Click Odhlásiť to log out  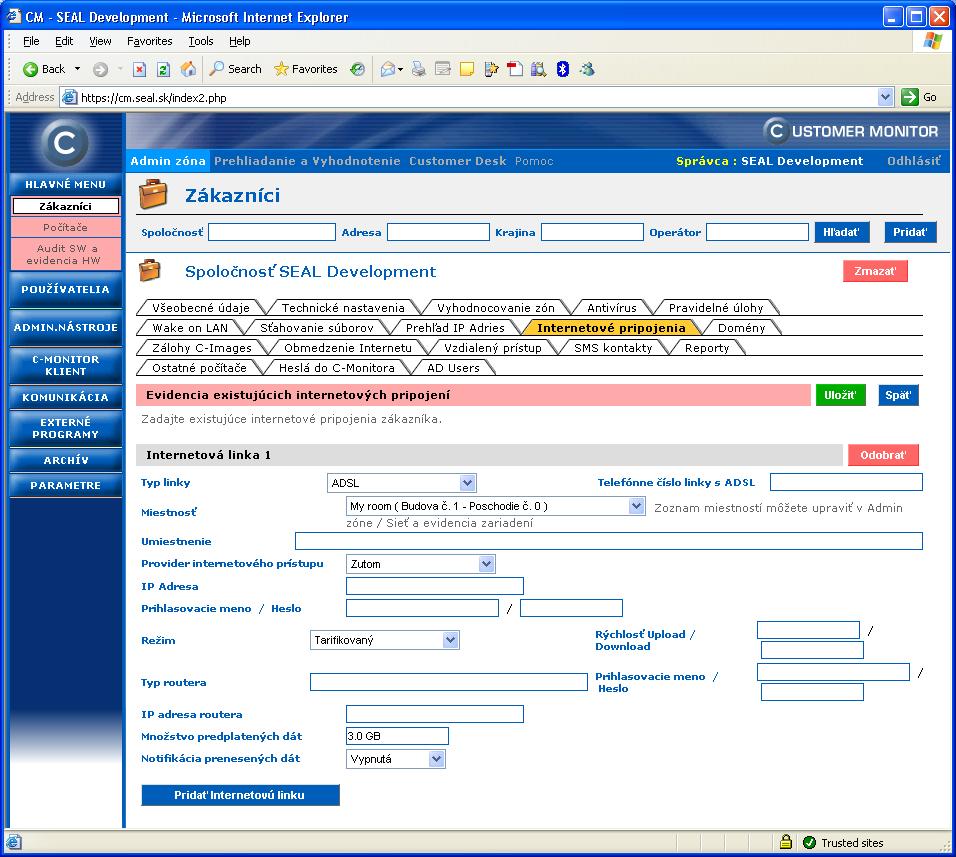[x=913, y=161]
